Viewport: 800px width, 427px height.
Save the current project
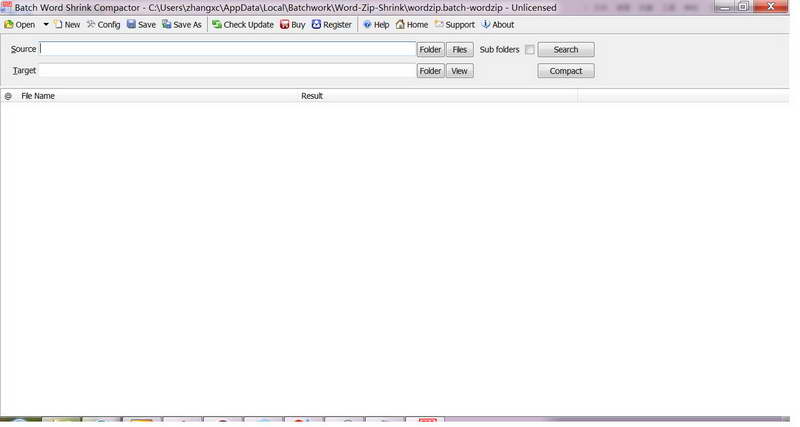tap(141, 24)
